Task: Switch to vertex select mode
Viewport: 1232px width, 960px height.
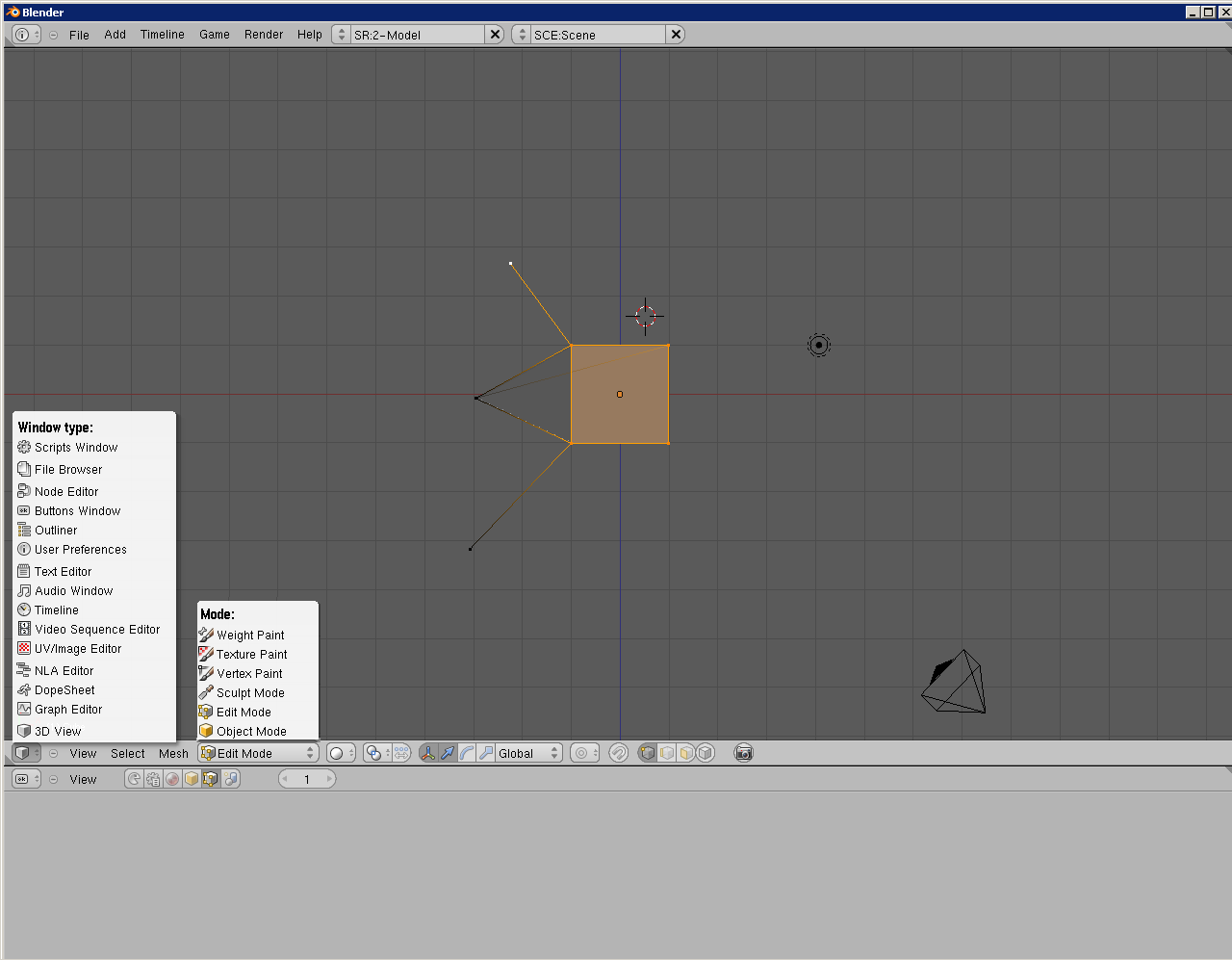Action: (x=648, y=753)
